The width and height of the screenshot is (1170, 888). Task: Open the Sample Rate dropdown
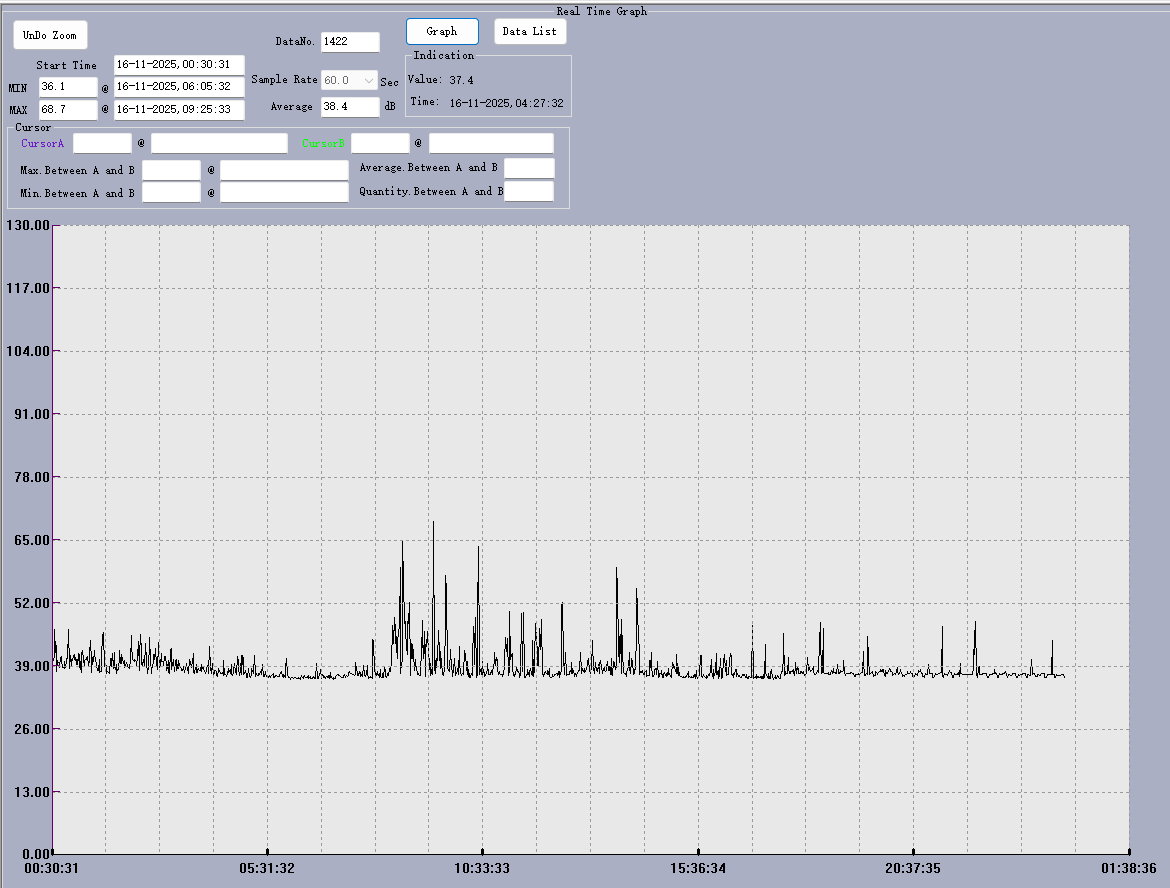[368, 80]
